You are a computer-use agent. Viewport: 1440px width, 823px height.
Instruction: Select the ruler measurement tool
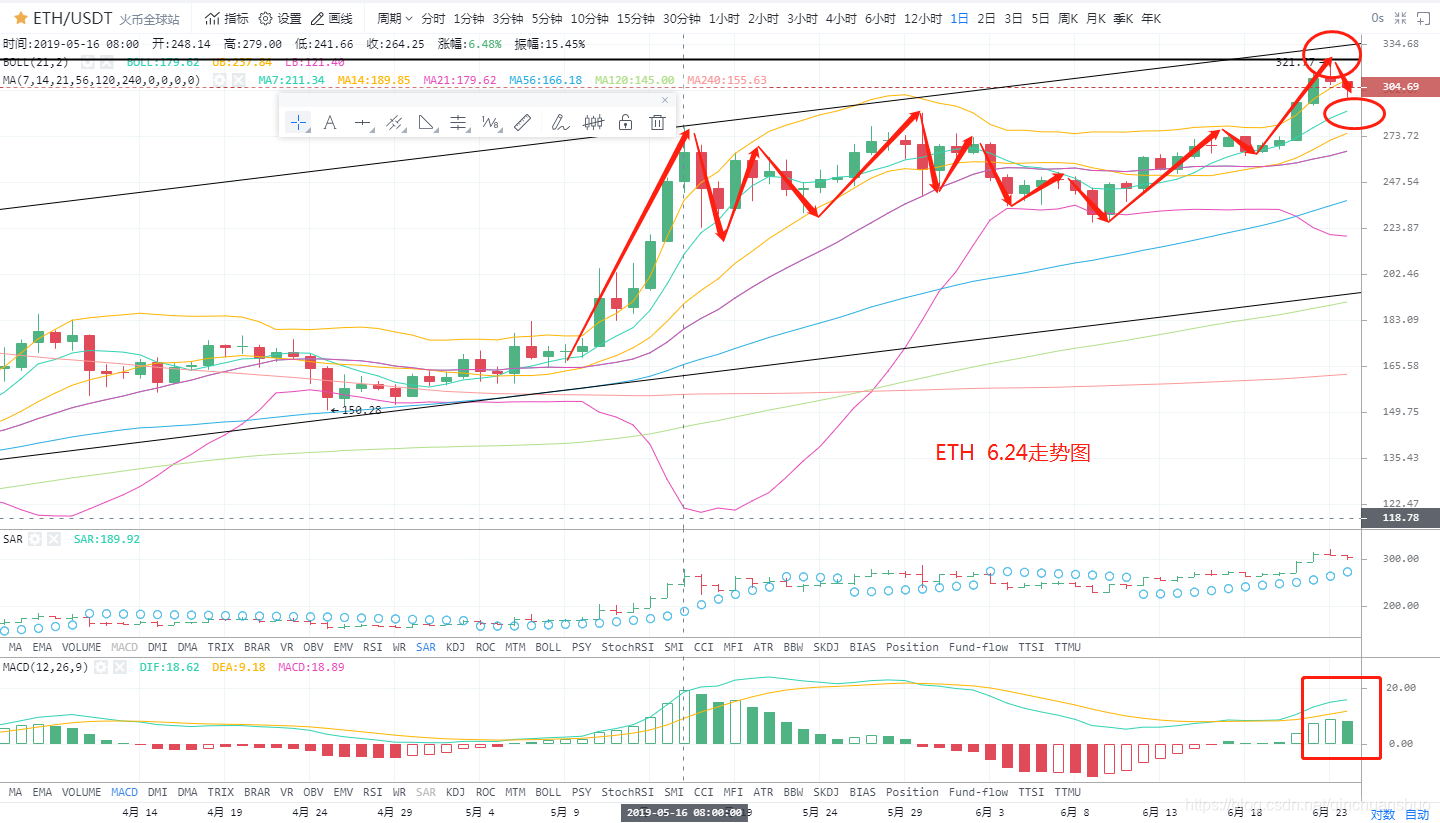(x=522, y=123)
